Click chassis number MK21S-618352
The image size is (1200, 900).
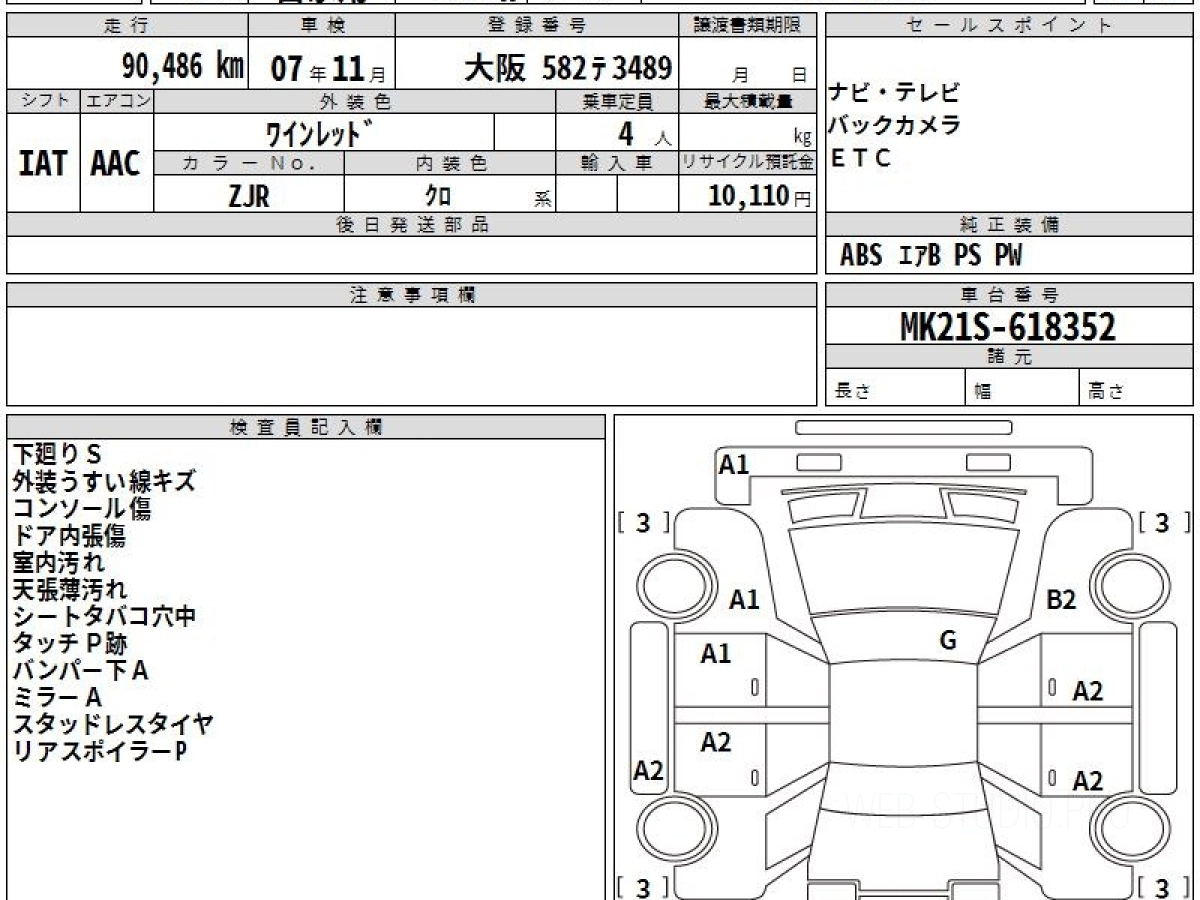[1008, 326]
